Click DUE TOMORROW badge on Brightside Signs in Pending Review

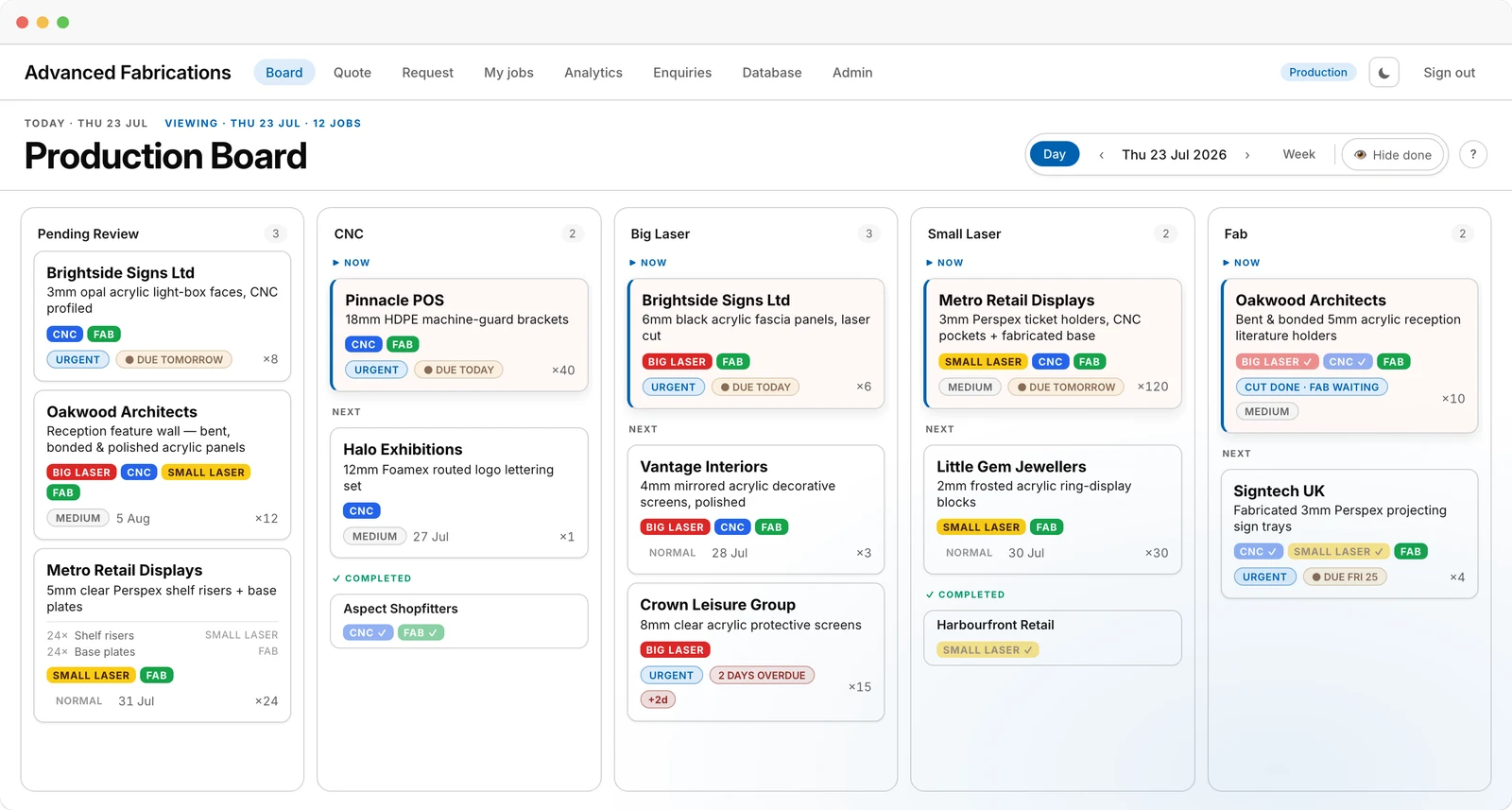tap(174, 360)
